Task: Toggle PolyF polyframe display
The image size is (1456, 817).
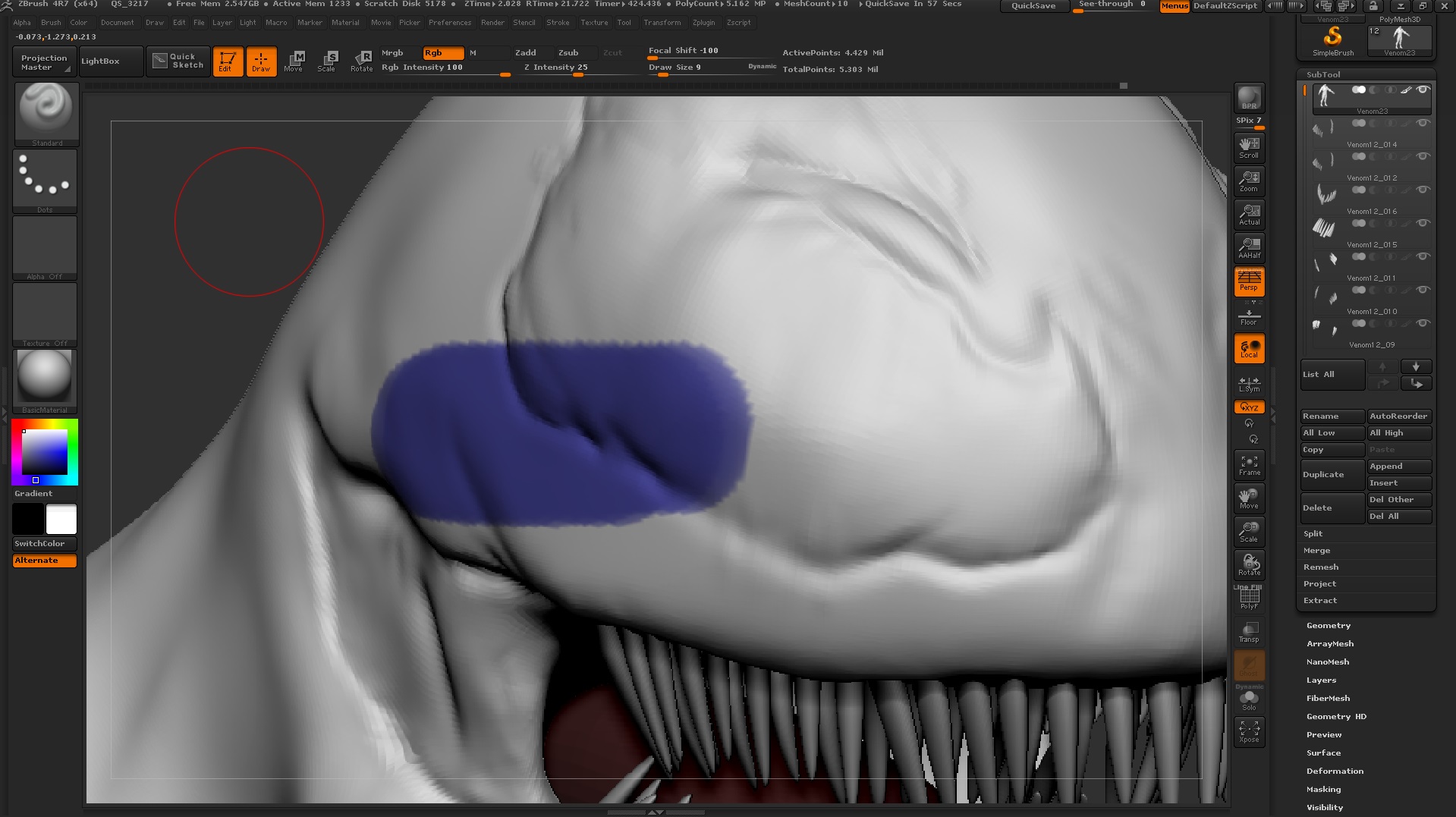Action: click(x=1249, y=599)
